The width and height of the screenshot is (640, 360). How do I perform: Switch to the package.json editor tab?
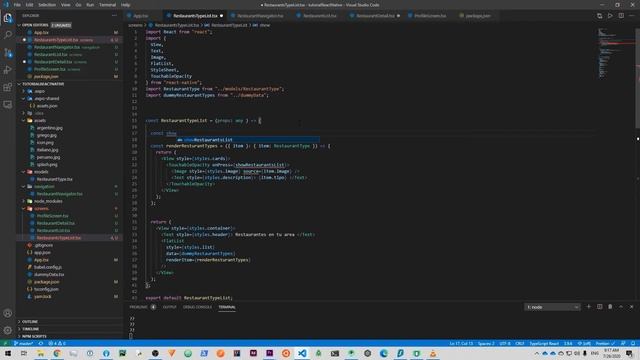click(x=478, y=16)
